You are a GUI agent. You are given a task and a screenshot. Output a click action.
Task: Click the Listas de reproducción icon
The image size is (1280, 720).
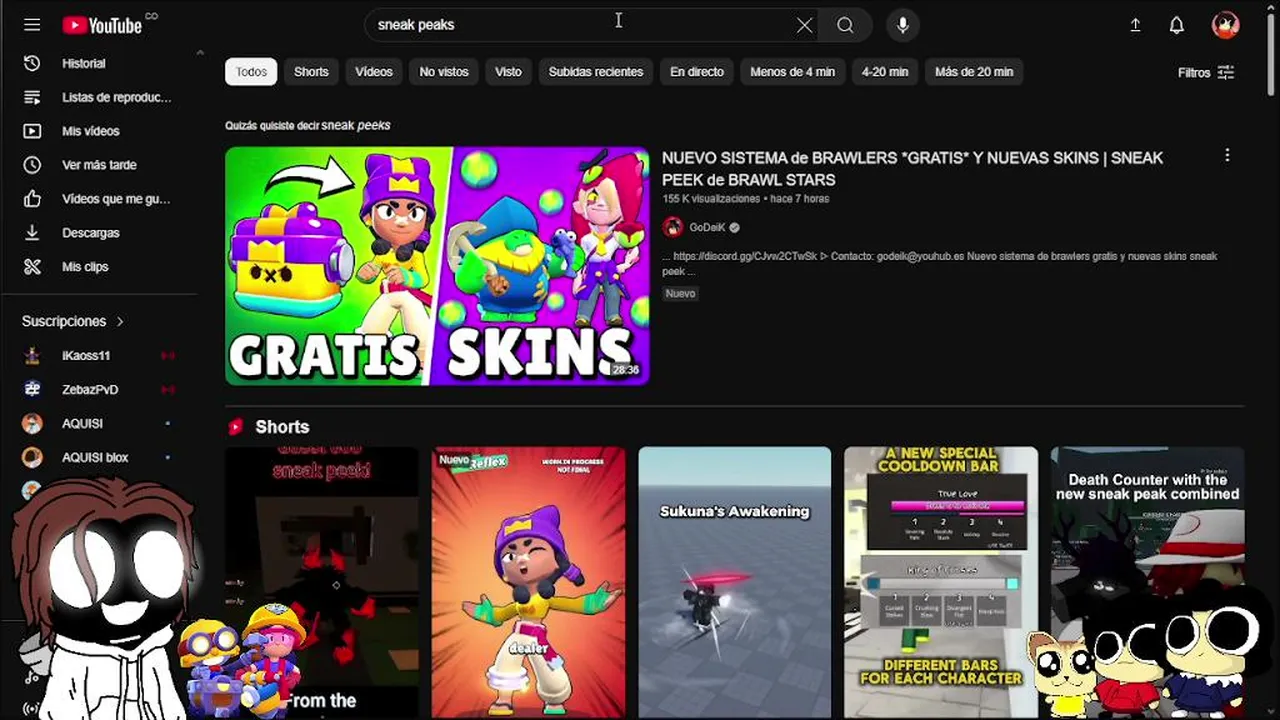32,97
